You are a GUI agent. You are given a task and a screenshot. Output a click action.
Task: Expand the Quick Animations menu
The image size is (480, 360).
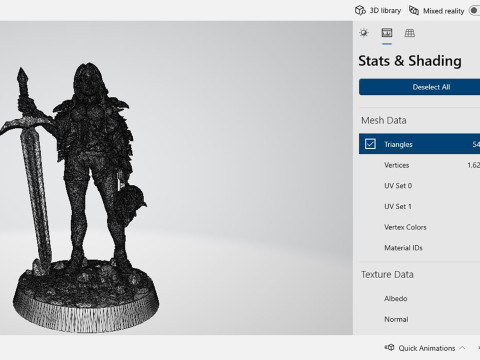point(425,348)
